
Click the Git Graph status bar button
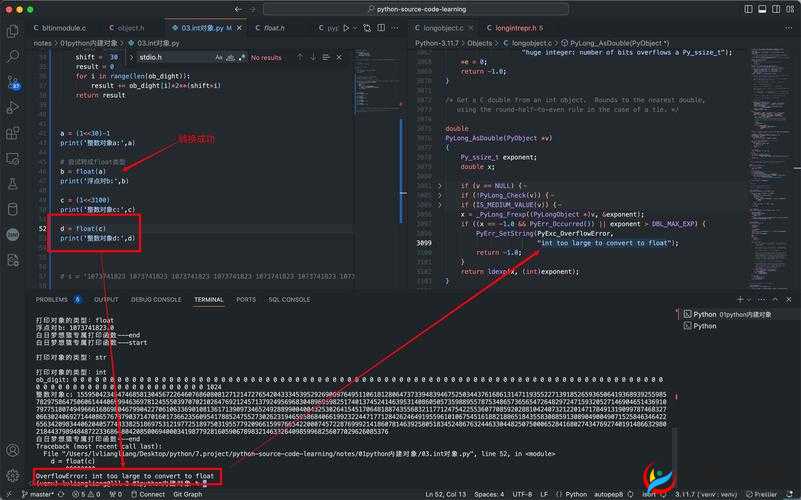(187, 494)
